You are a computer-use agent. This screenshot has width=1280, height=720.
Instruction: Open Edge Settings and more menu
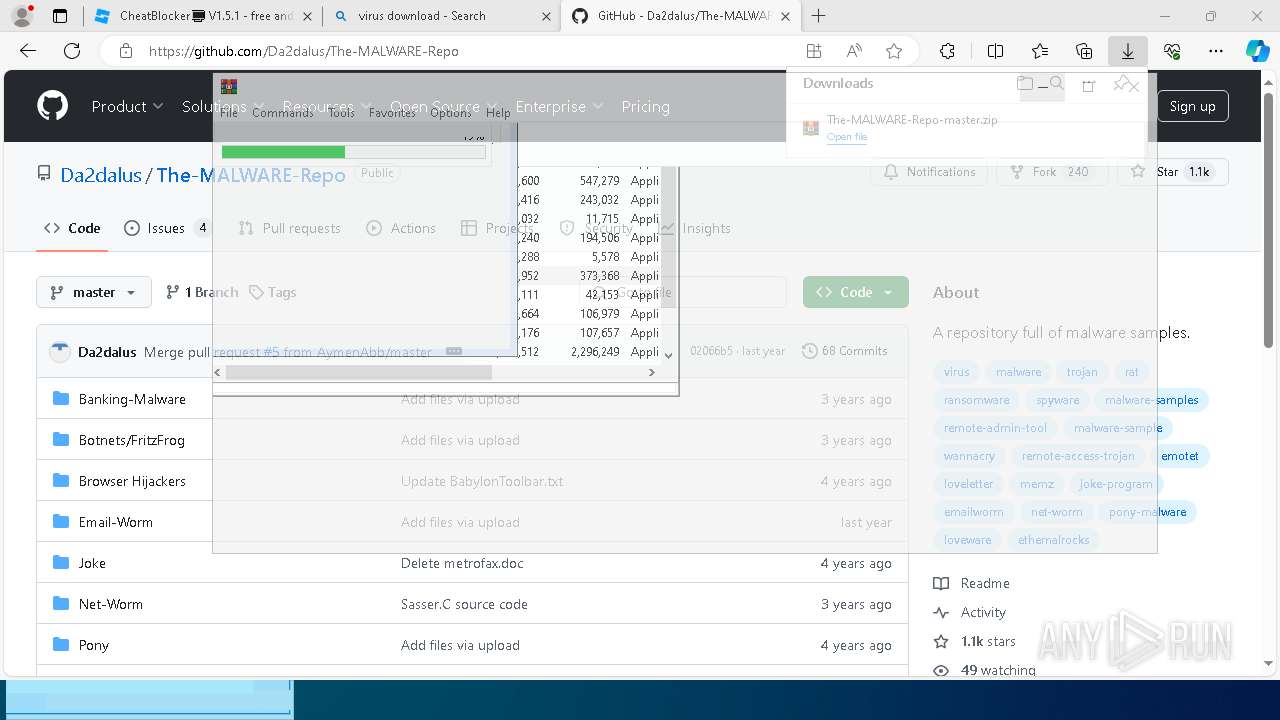[1216, 51]
